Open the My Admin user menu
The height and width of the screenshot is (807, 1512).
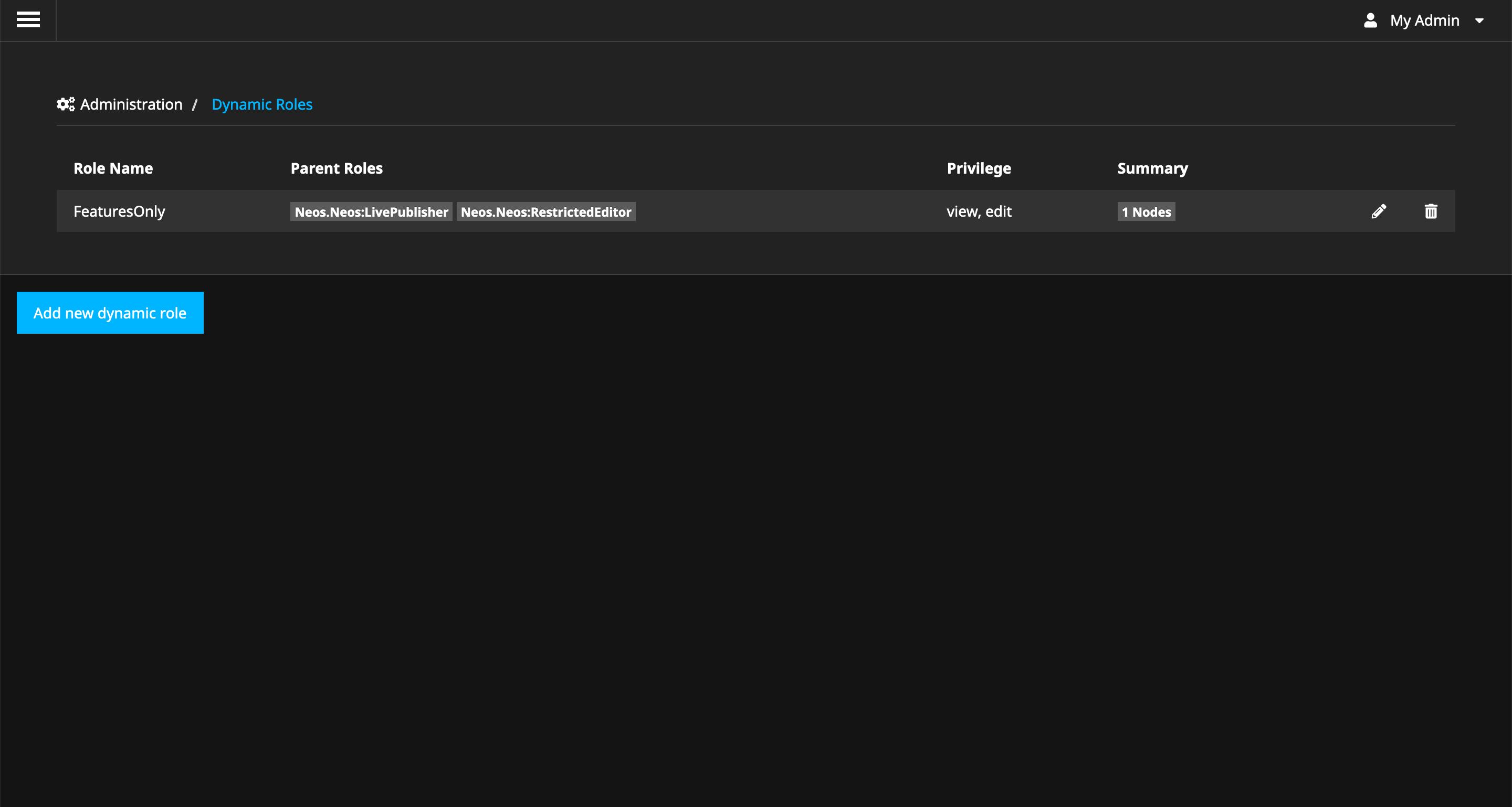[x=1424, y=20]
